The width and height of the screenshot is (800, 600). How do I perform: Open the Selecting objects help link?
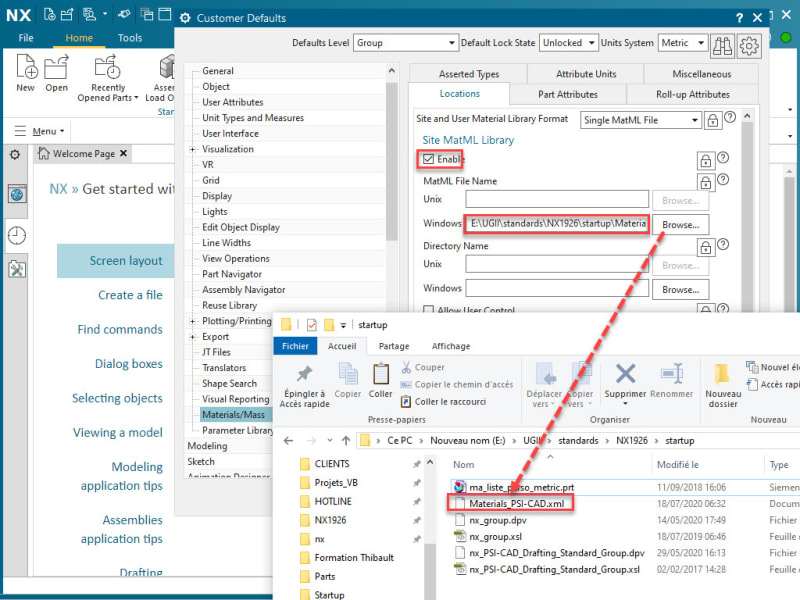[117, 398]
